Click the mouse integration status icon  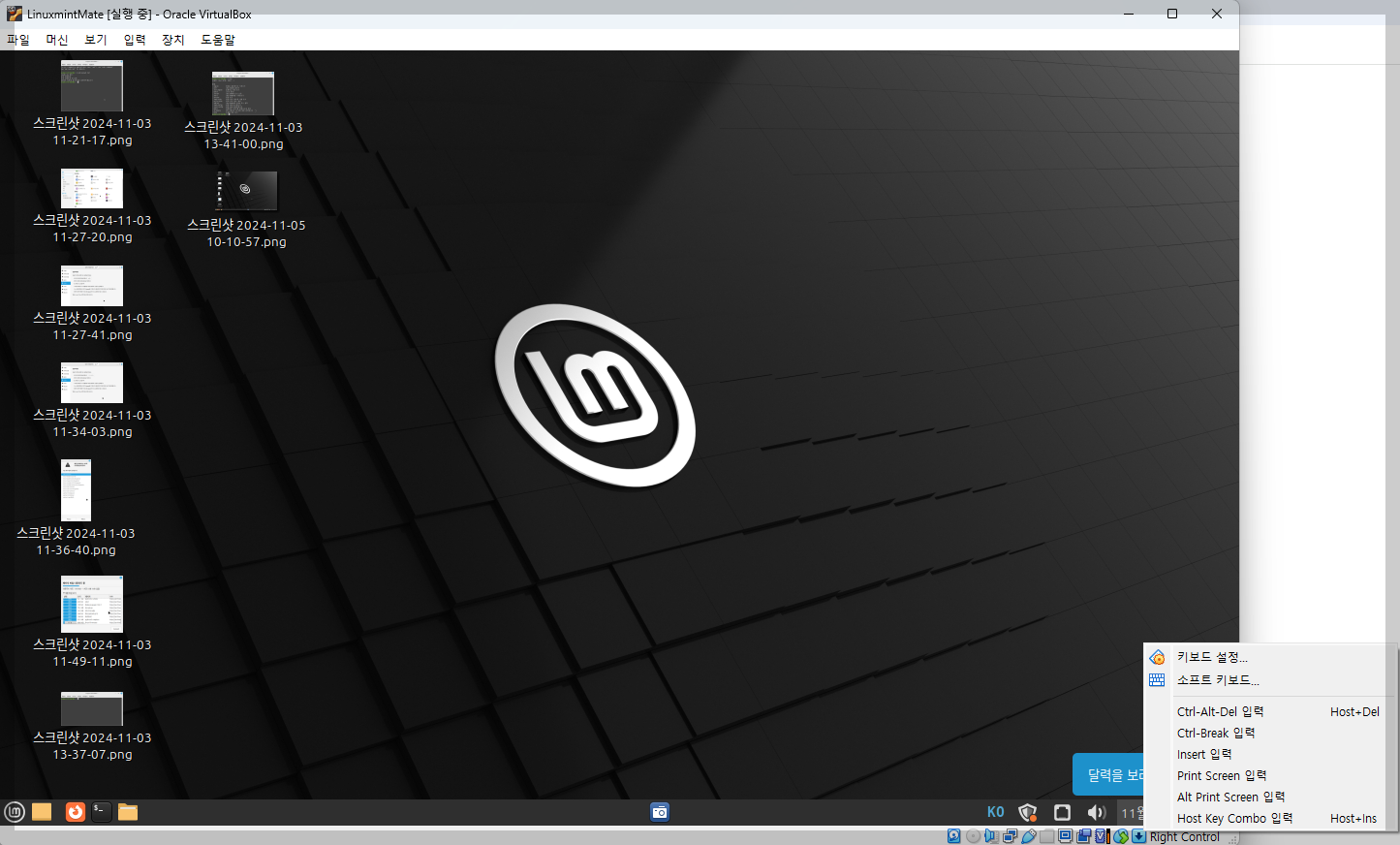coord(1121,836)
